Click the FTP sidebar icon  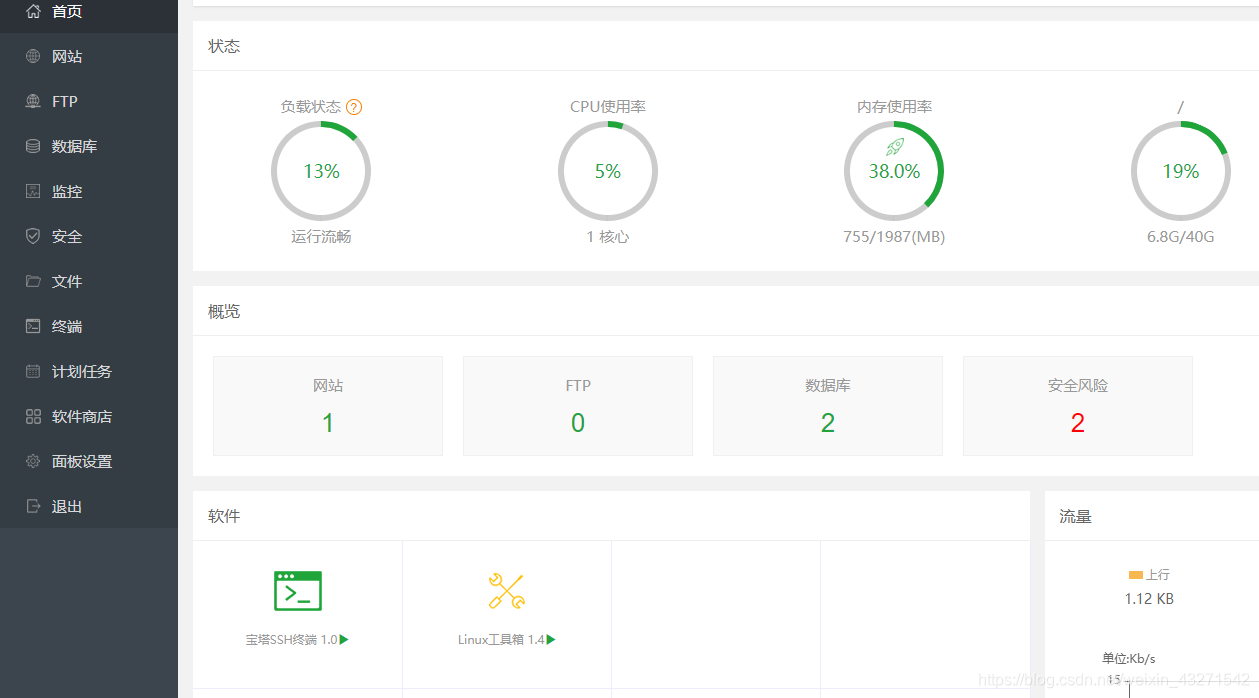[33, 102]
